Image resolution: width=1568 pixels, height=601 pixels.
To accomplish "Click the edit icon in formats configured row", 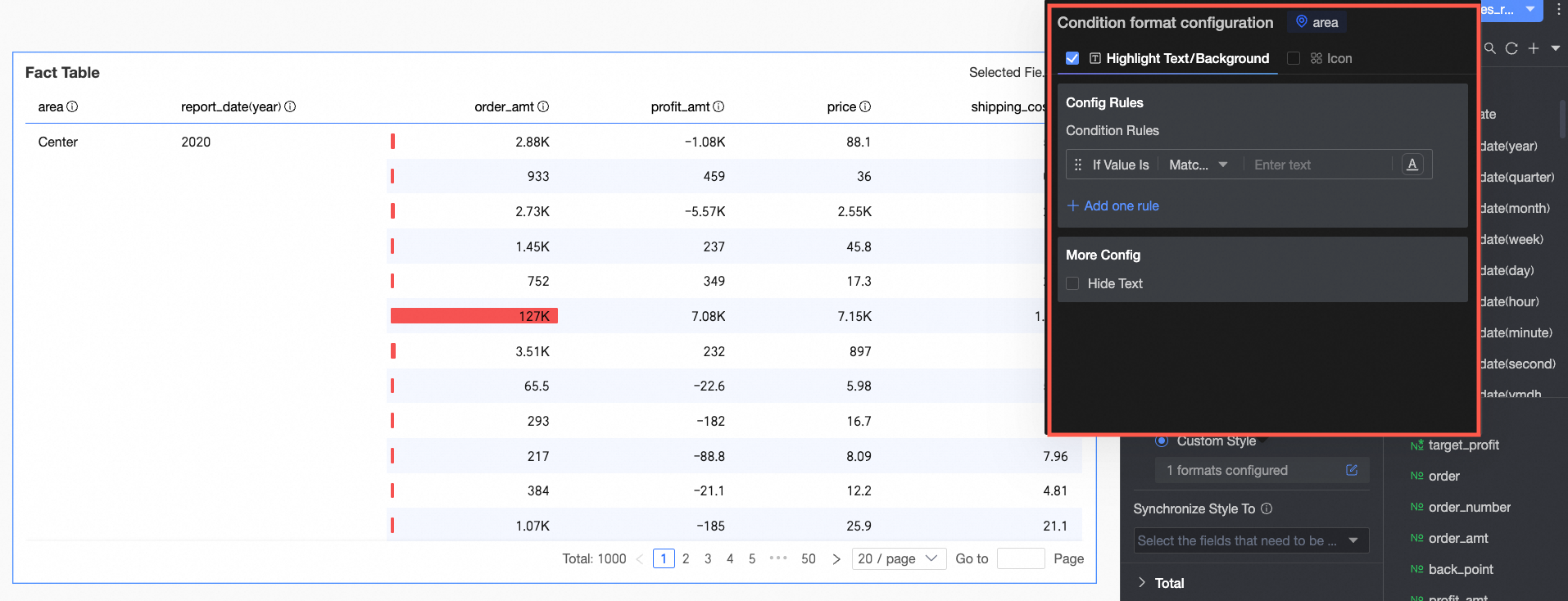I will 1352,470.
